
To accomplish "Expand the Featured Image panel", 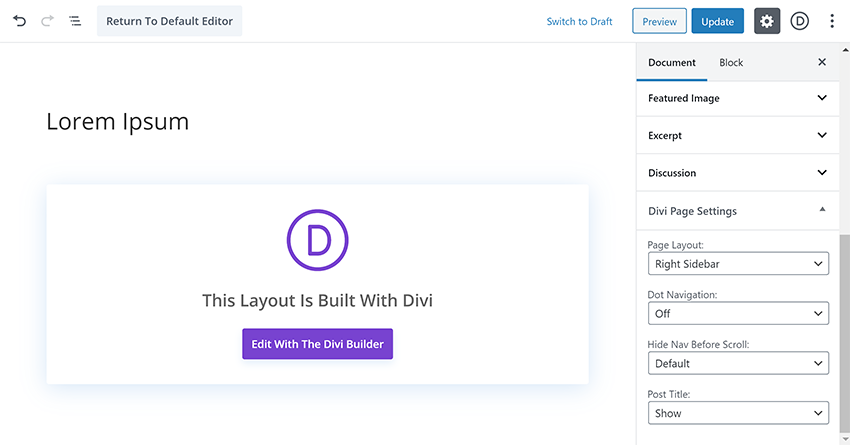I will click(738, 98).
